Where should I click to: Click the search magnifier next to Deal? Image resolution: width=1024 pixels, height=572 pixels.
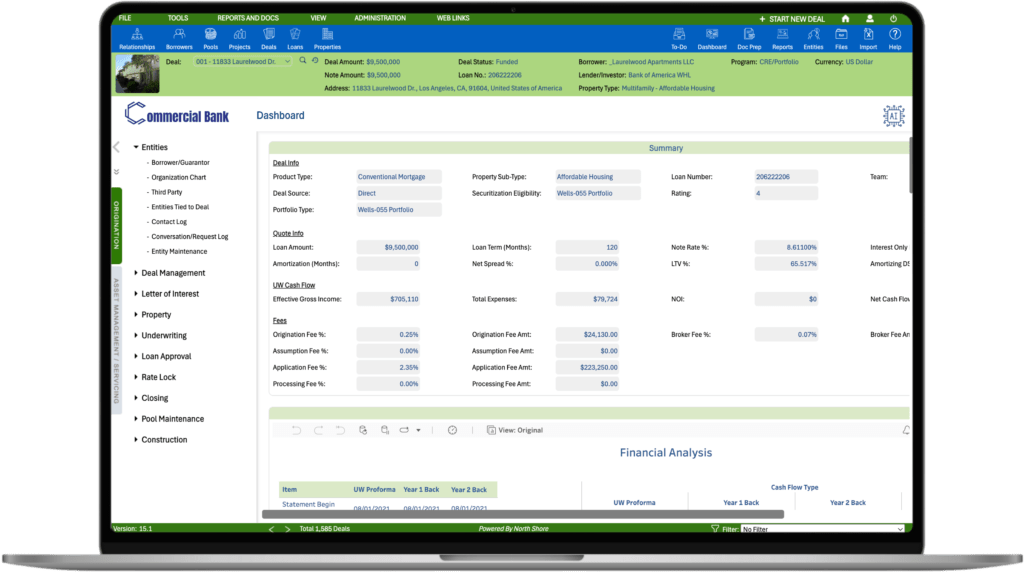(301, 62)
